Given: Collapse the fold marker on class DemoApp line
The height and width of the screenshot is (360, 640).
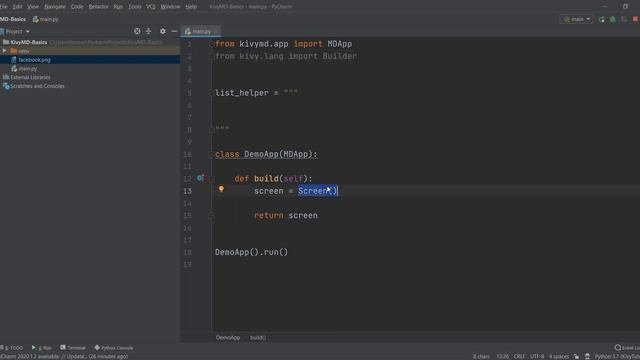Looking at the screenshot, I should pyautogui.click(x=212, y=154).
